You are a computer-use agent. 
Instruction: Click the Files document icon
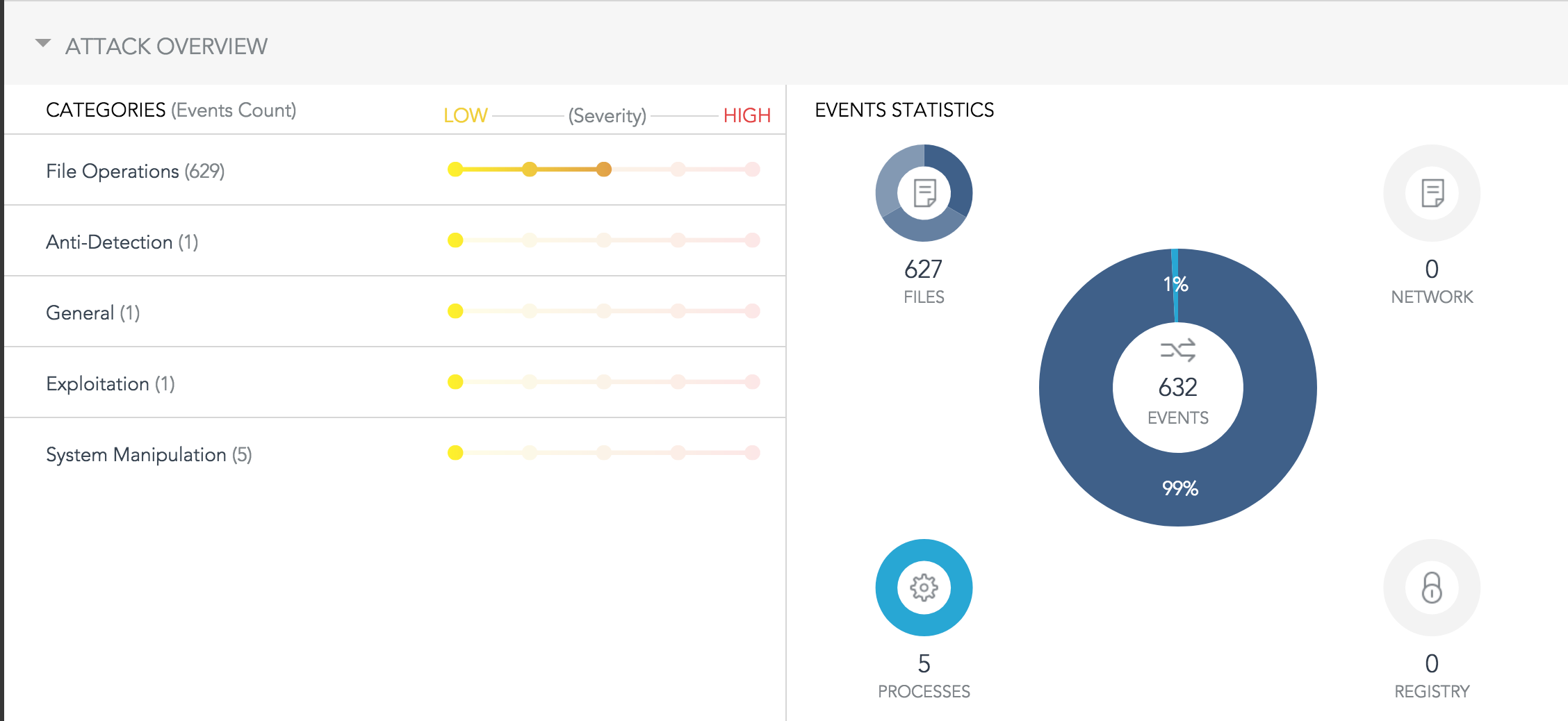pyautogui.click(x=924, y=192)
